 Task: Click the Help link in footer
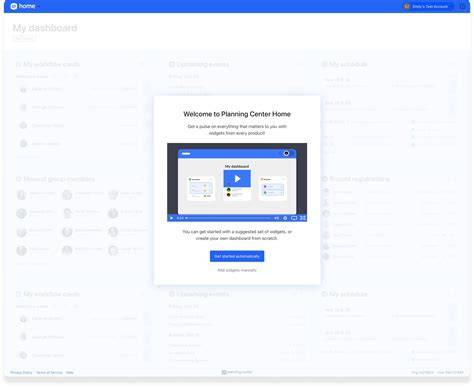click(70, 372)
